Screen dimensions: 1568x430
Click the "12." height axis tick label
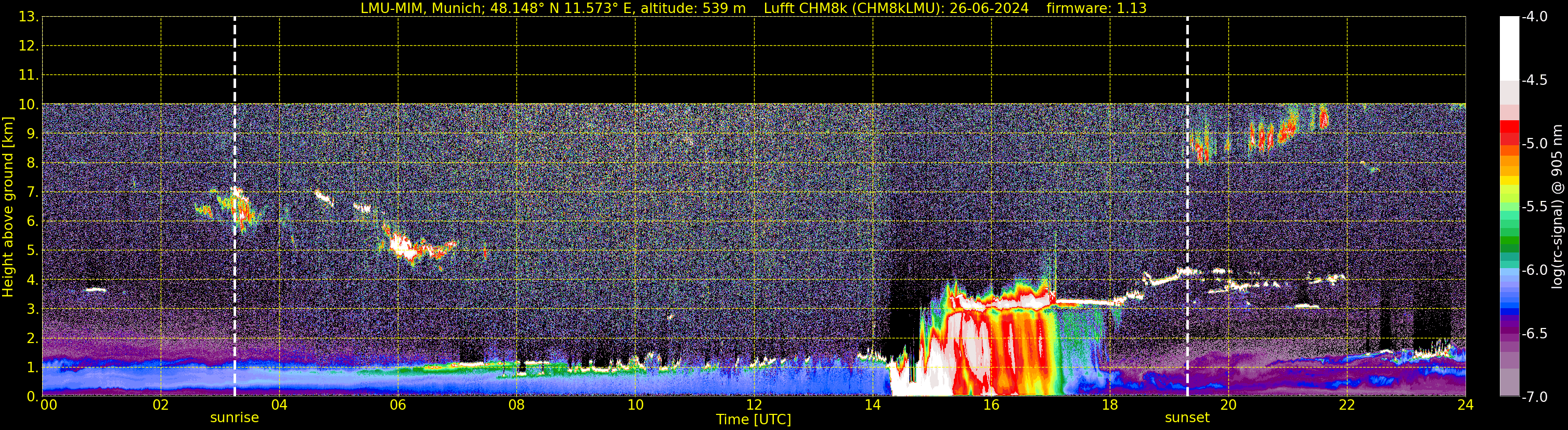pyautogui.click(x=28, y=46)
